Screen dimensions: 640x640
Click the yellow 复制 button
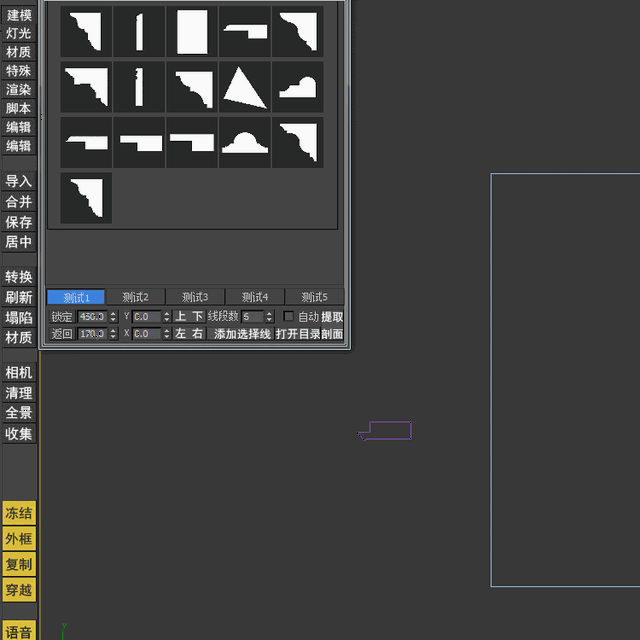tap(19, 564)
